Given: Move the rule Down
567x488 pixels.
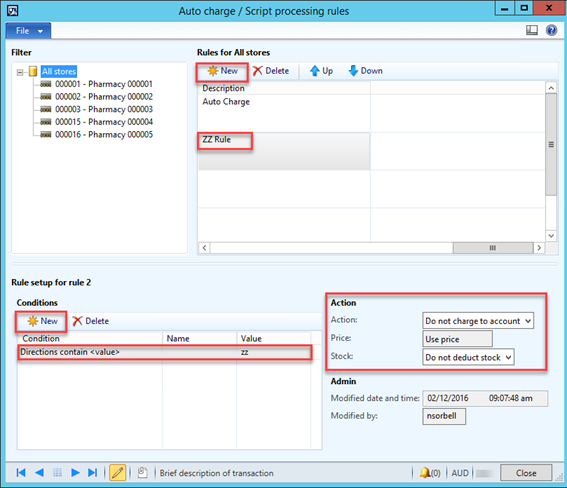Looking at the screenshot, I should 365,71.
